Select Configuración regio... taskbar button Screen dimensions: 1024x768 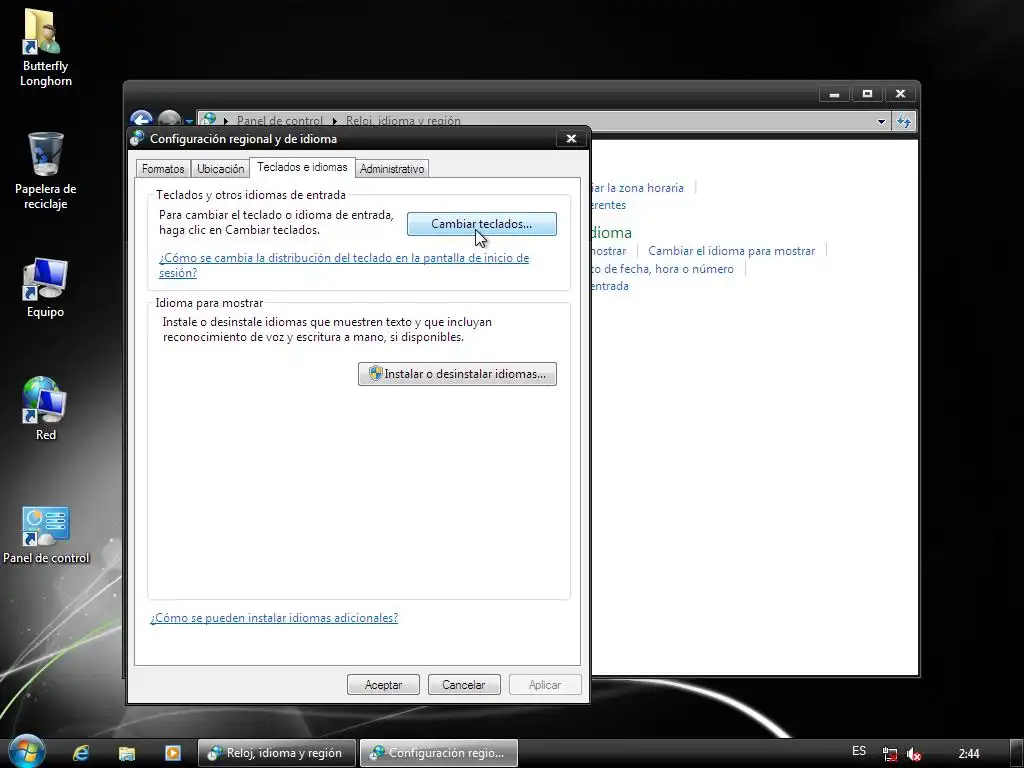coord(439,753)
